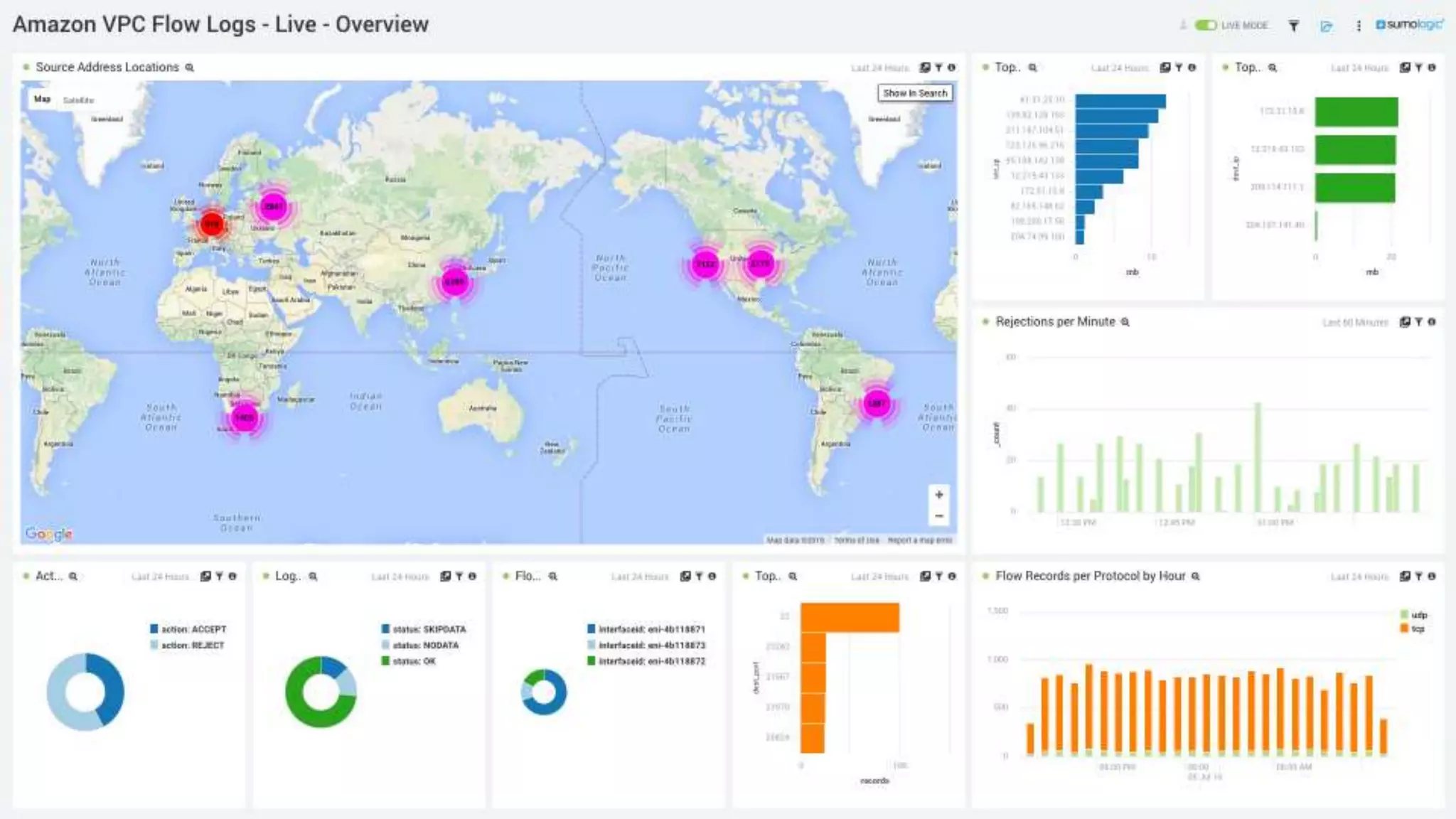This screenshot has width=1456, height=819.
Task: Click the red cluster marker over Europe
Action: (212, 225)
